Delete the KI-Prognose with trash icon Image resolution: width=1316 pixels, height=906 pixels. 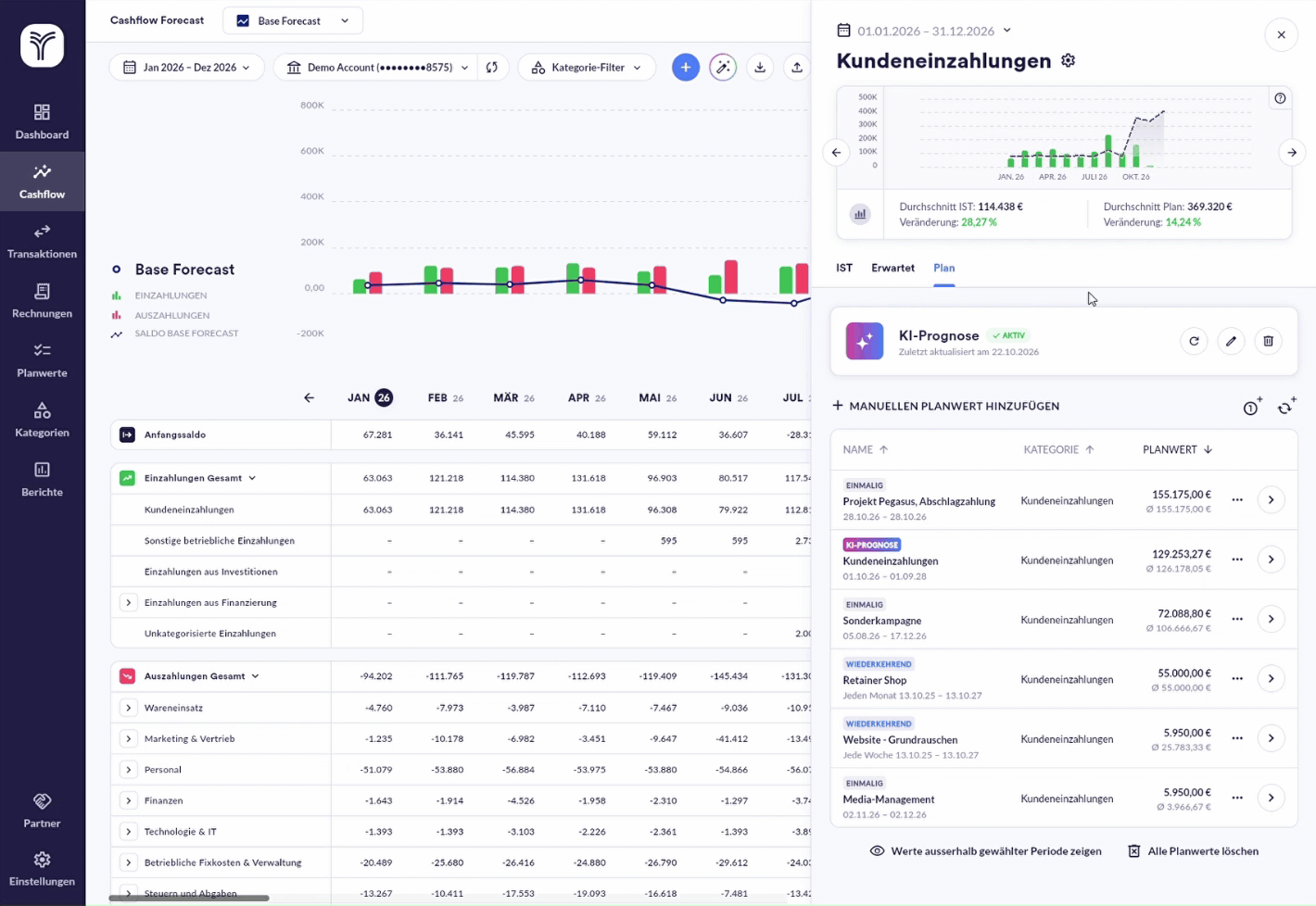pos(1268,341)
